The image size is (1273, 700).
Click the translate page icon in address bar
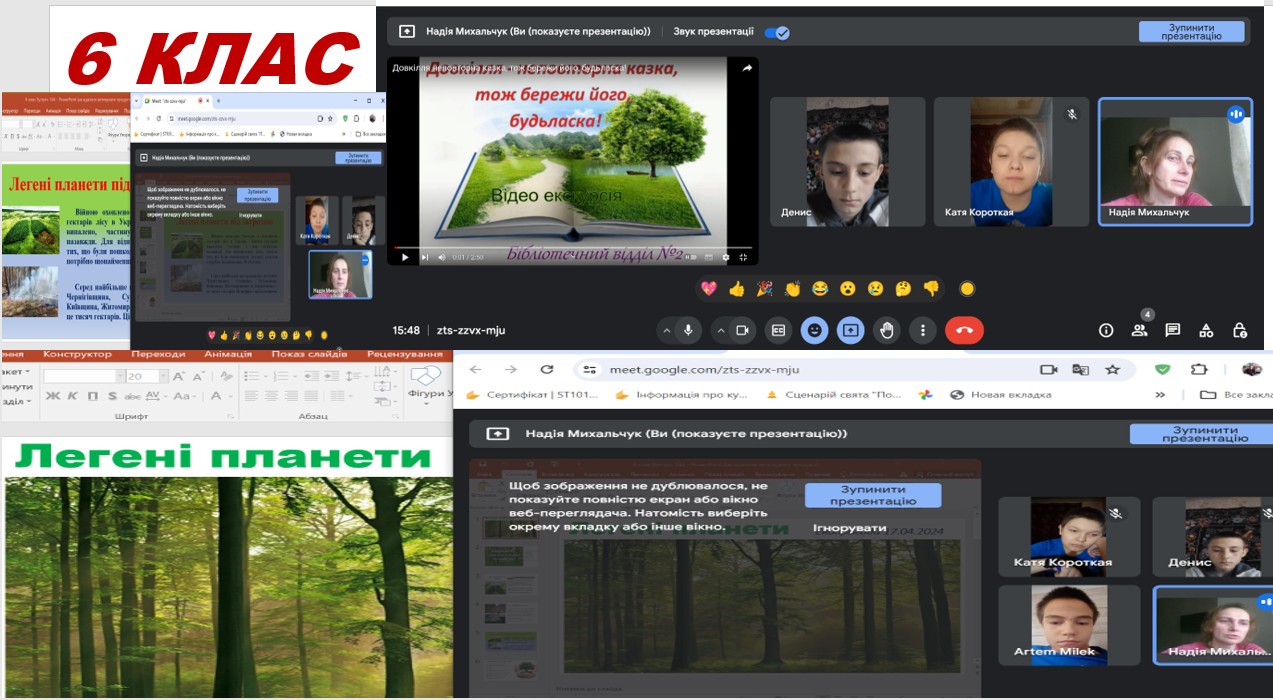(1080, 369)
